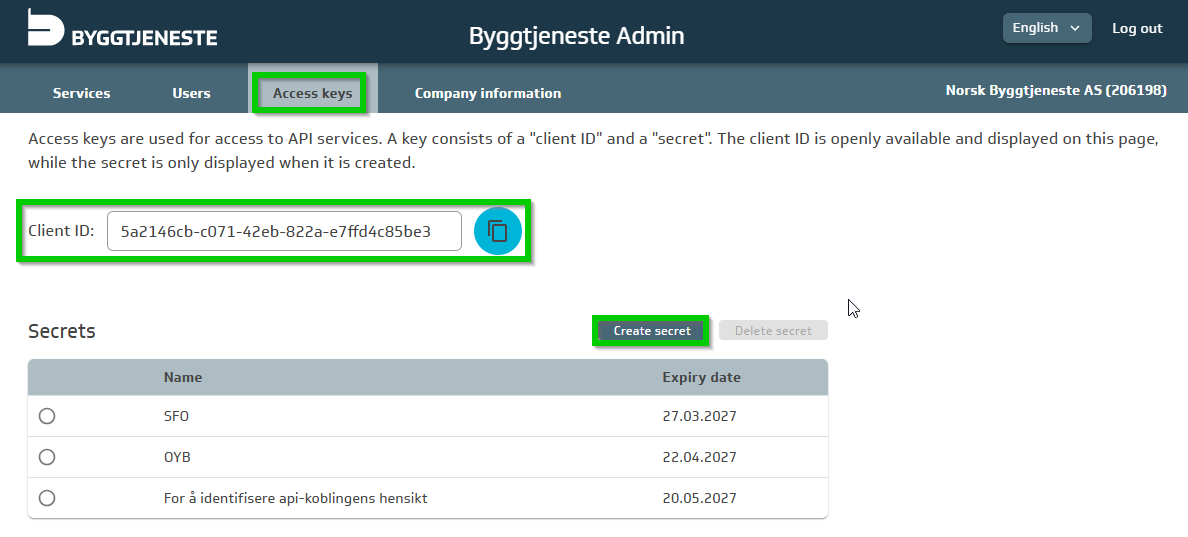Select the SFO secret radio button
This screenshot has height=537, width=1188.
pos(47,417)
